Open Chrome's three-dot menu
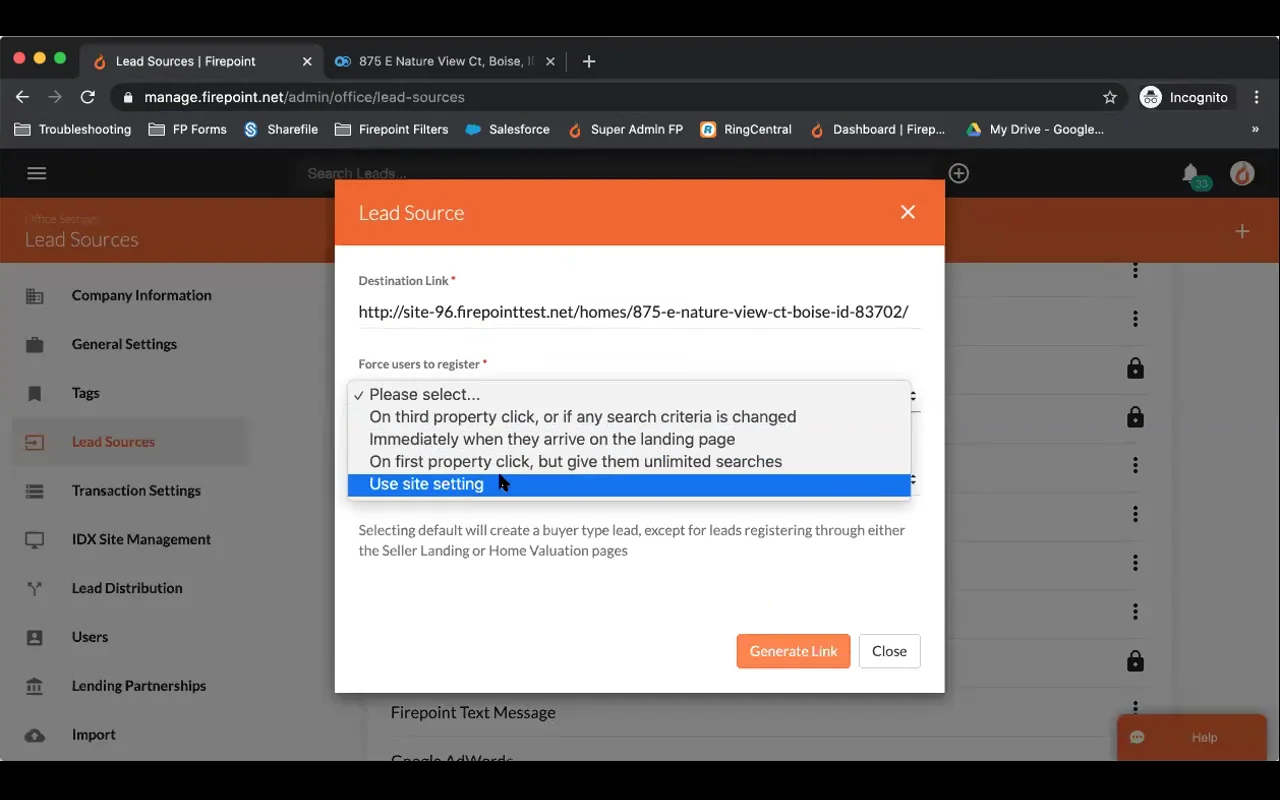The image size is (1280, 800). tap(1257, 97)
